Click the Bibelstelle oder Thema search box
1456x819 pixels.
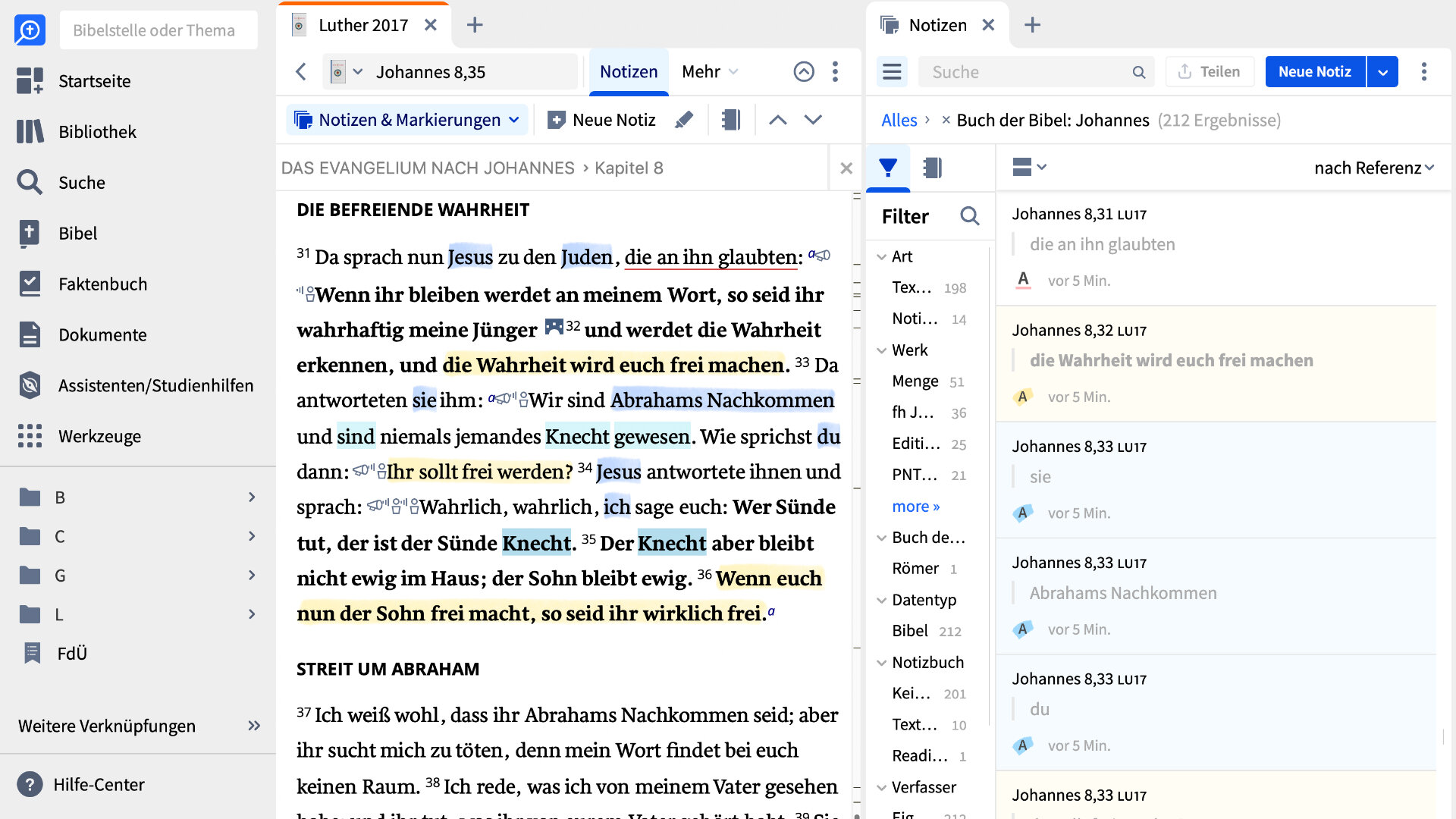tap(158, 30)
